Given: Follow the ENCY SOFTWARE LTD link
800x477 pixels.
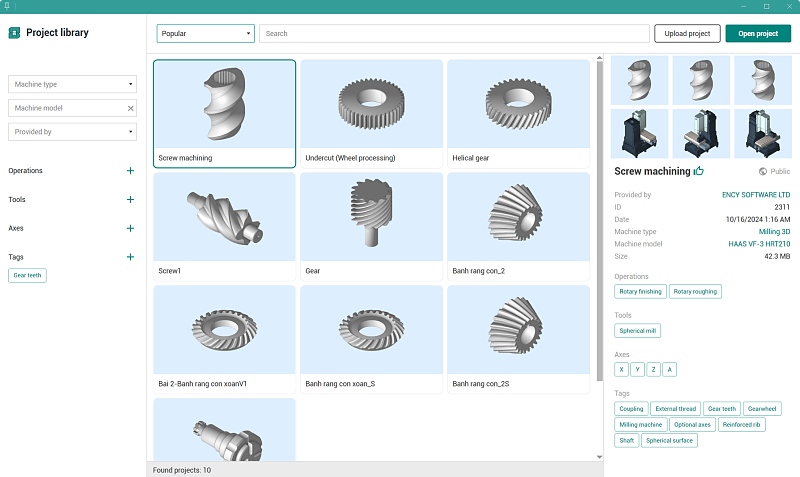Looking at the screenshot, I should pyautogui.click(x=755, y=195).
